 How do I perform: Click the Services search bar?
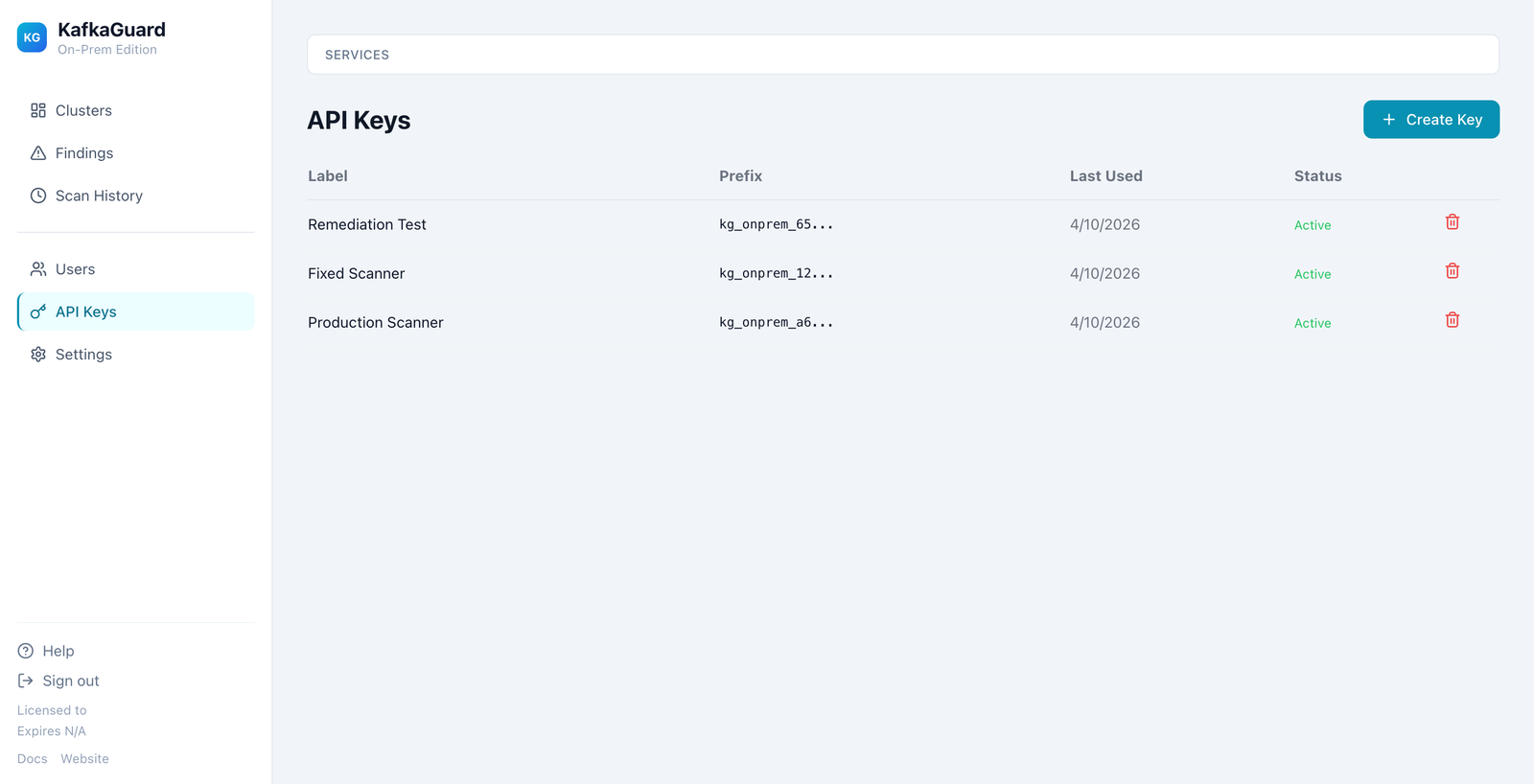901,55
